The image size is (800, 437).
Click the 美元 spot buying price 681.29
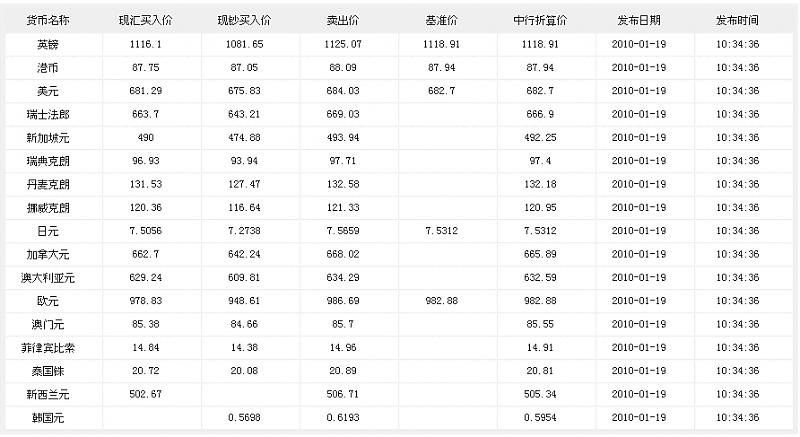(x=145, y=91)
